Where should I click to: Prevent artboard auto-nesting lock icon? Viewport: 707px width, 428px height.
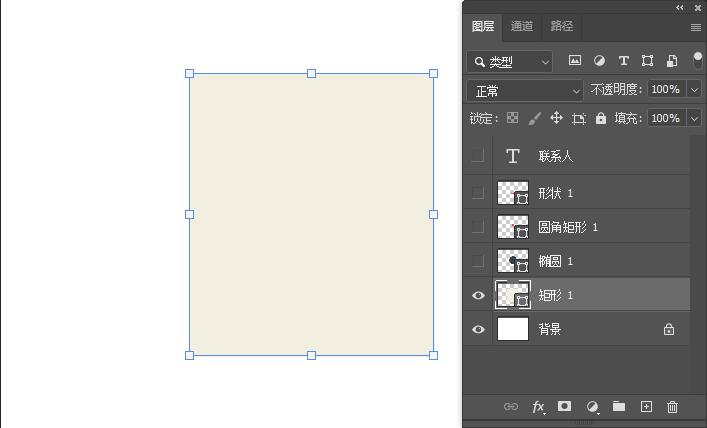coord(578,119)
